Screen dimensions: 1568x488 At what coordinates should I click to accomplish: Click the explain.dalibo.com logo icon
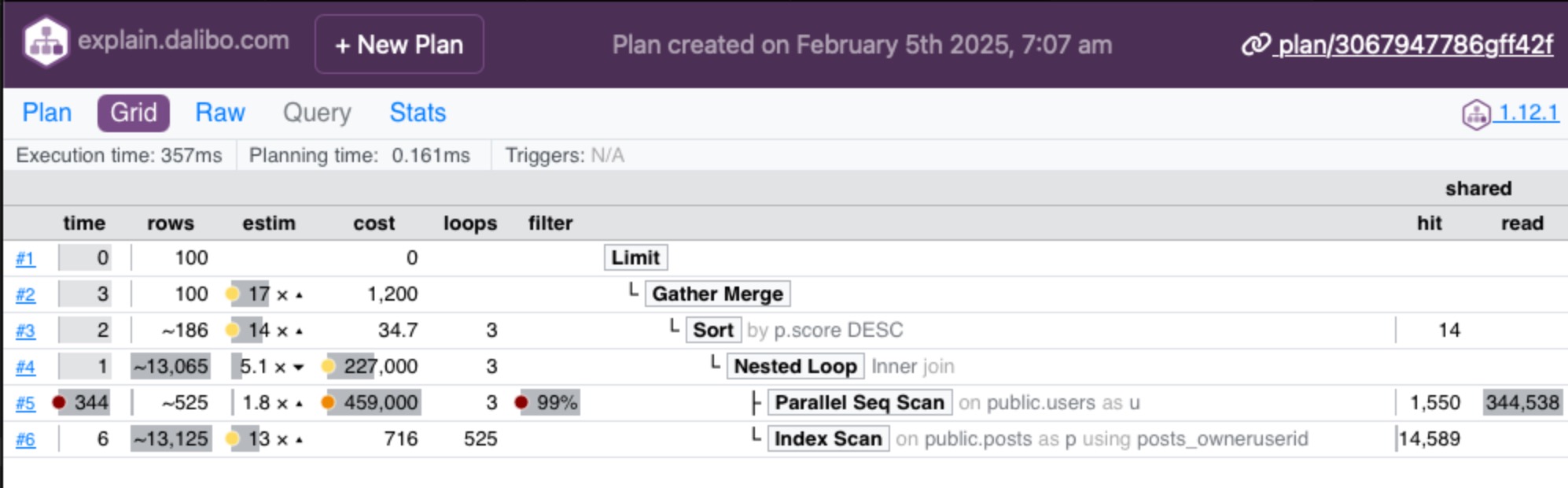[46, 42]
